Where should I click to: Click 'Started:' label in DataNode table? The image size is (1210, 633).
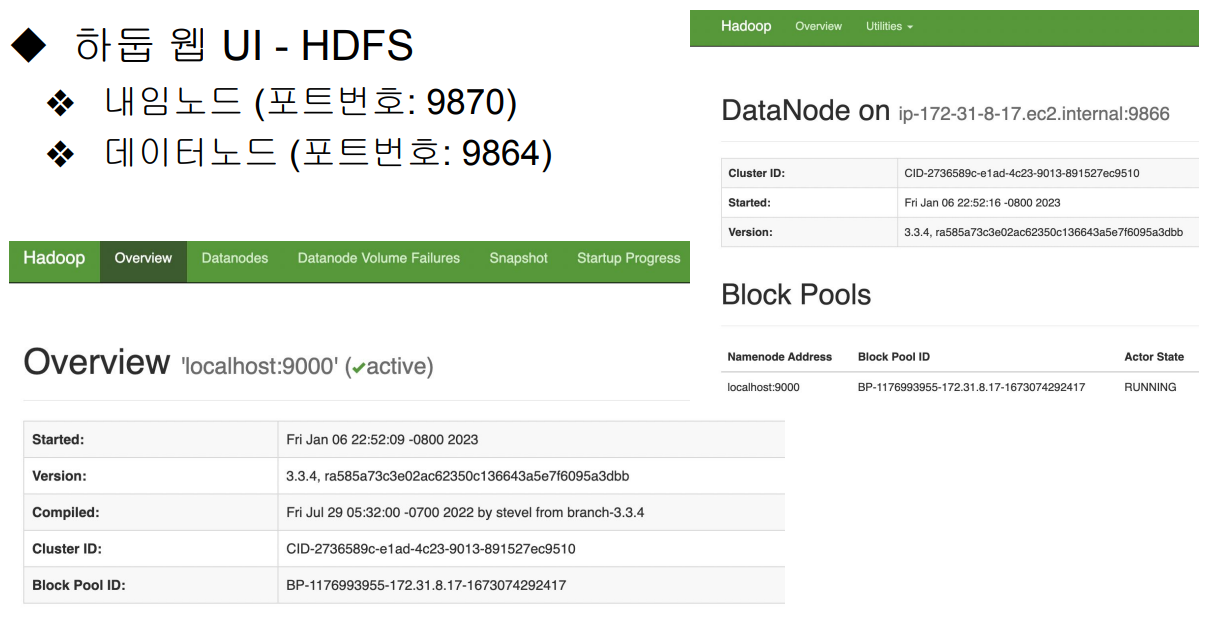tap(749, 202)
